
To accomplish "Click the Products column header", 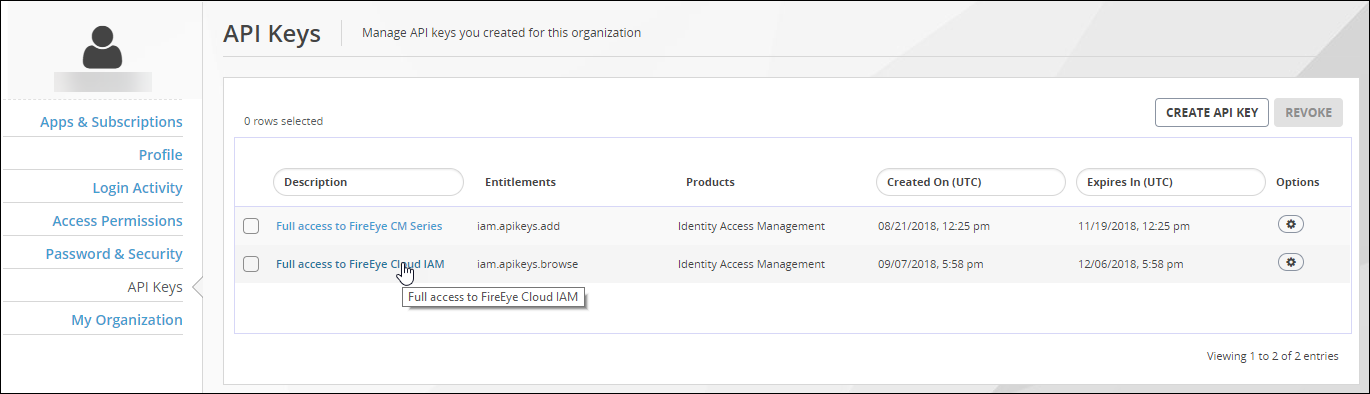I will click(710, 182).
